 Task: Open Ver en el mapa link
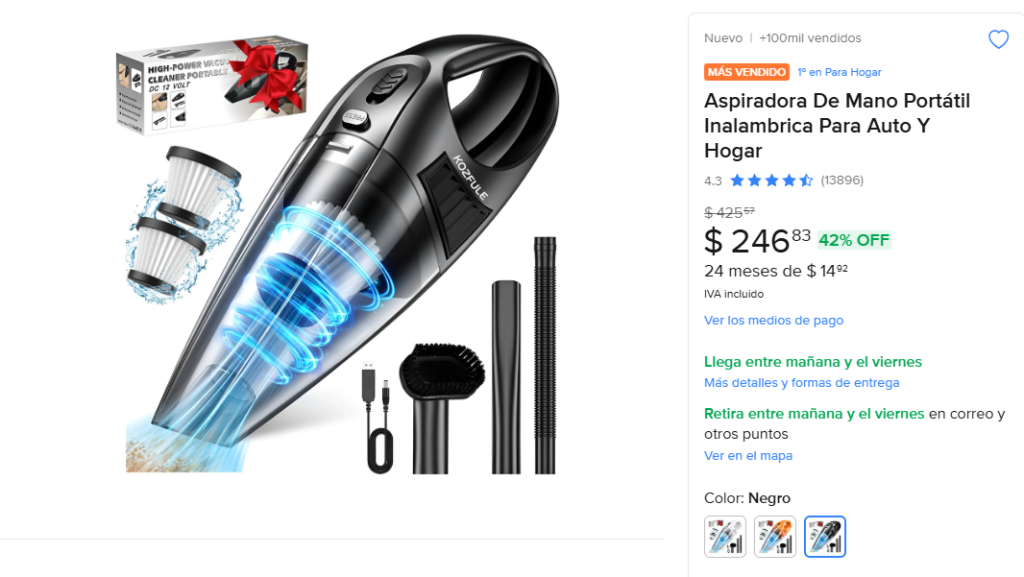tap(748, 456)
